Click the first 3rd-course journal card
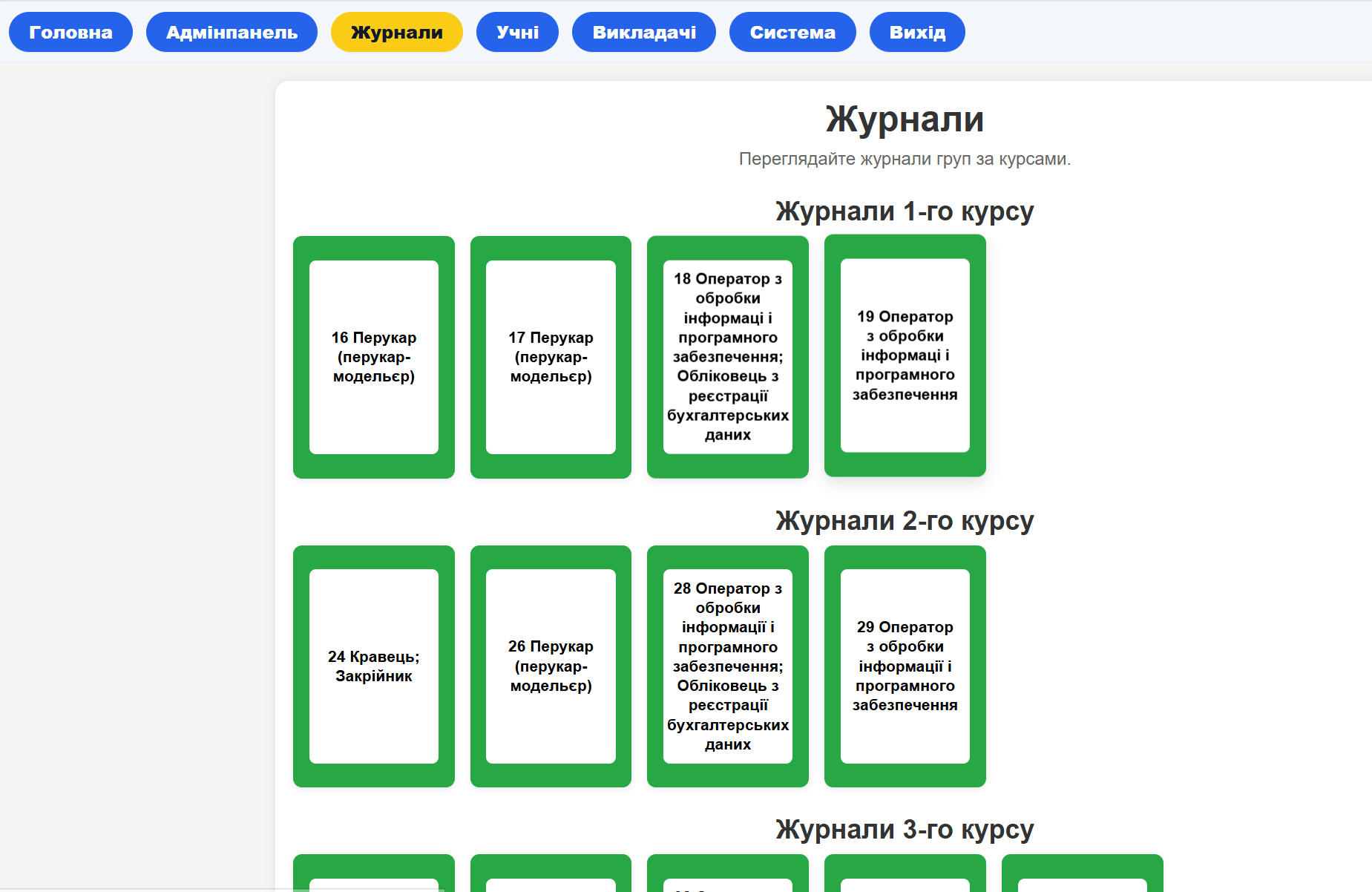1372x892 pixels. point(374,873)
